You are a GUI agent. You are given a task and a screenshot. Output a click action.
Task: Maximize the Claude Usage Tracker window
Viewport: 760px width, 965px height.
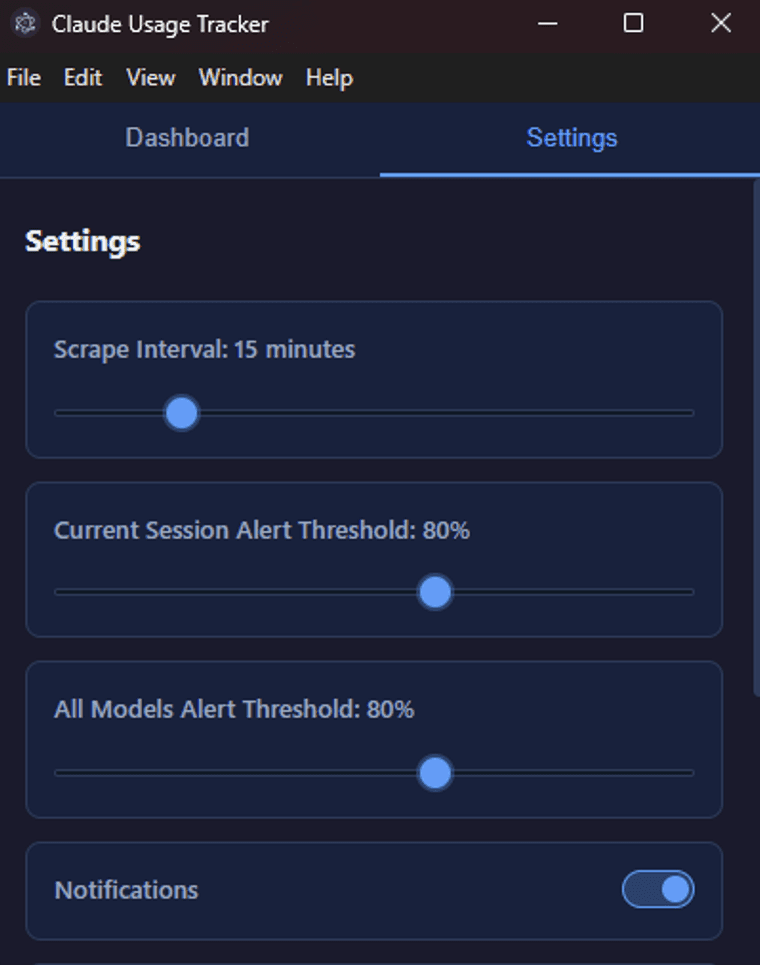tap(633, 23)
